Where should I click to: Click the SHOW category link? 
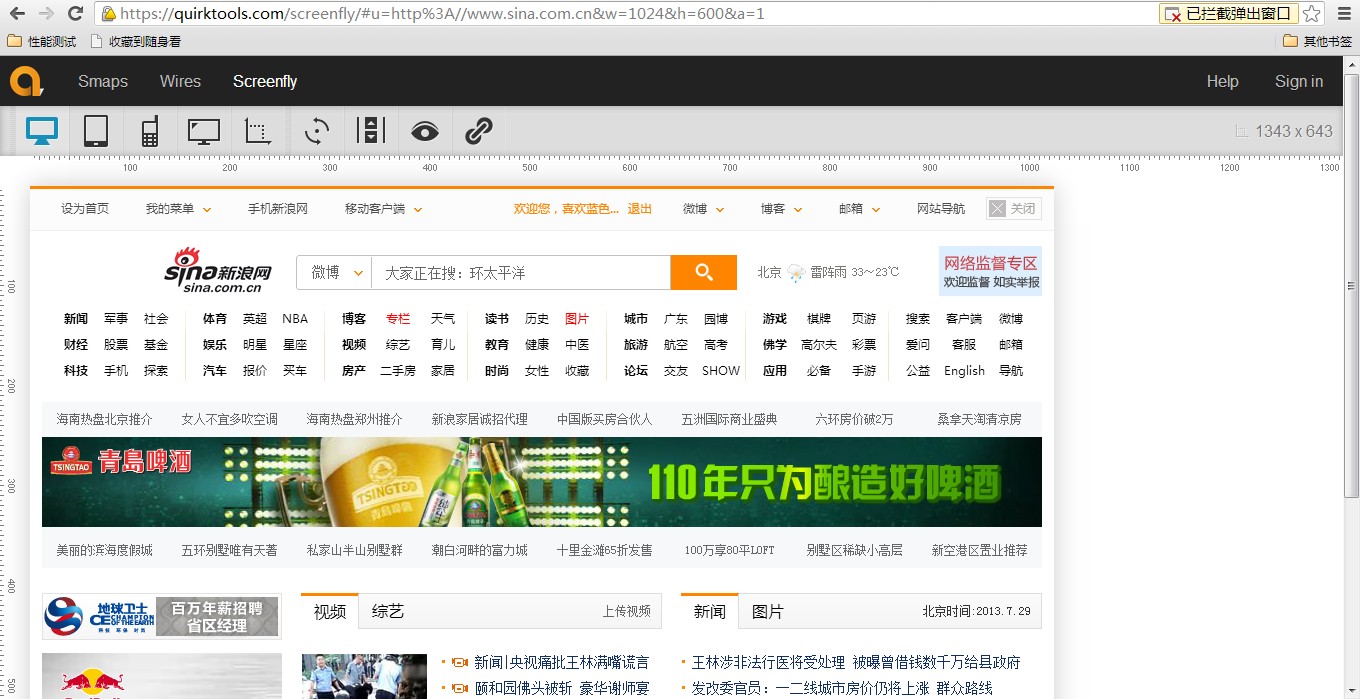tap(721, 371)
